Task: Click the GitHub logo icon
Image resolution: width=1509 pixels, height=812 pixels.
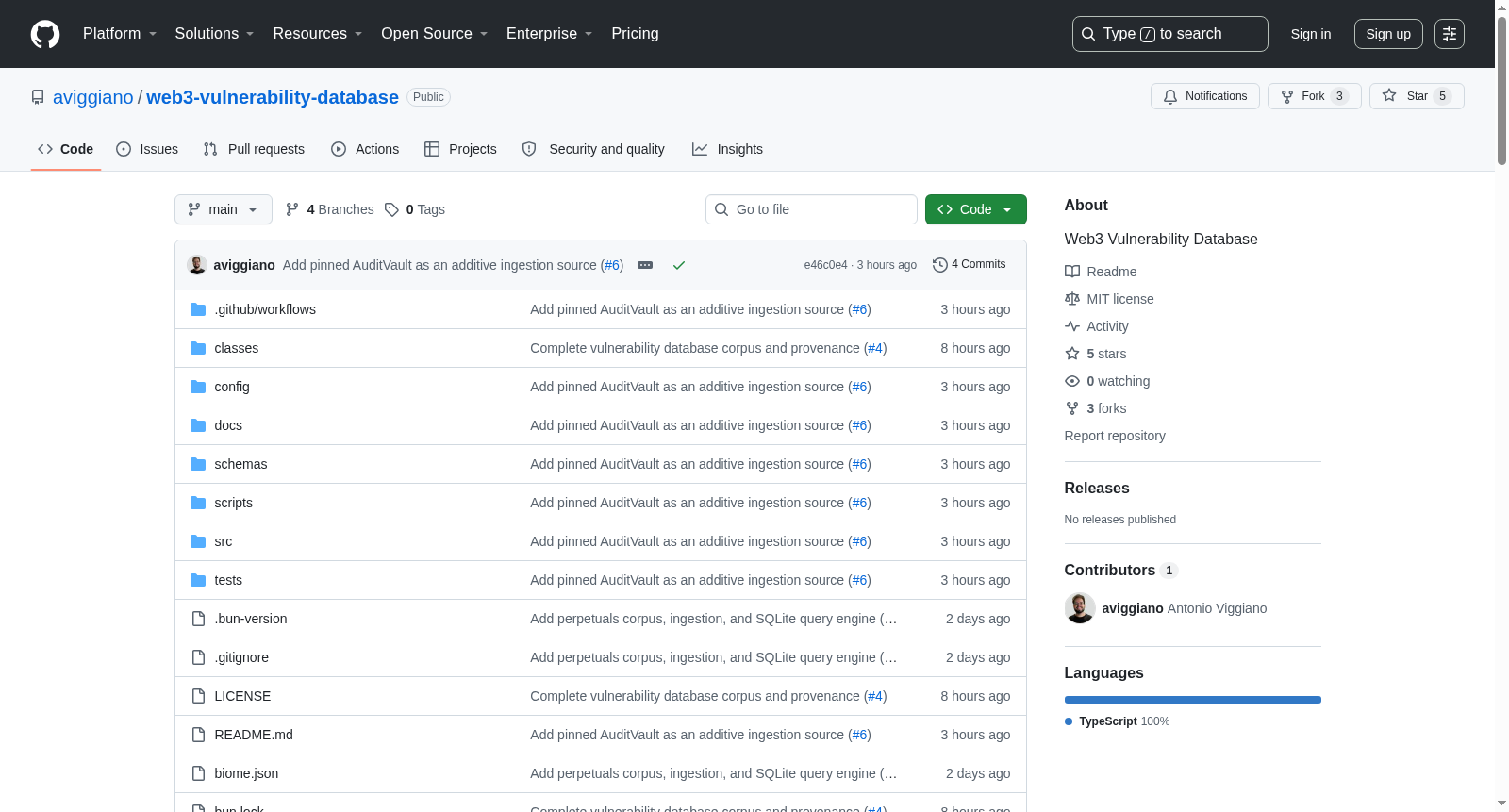Action: (45, 34)
